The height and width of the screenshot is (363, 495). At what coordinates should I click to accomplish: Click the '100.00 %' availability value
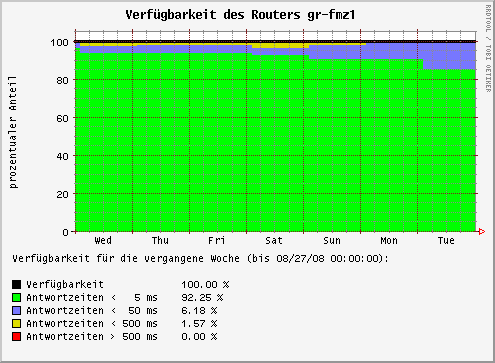pos(205,284)
